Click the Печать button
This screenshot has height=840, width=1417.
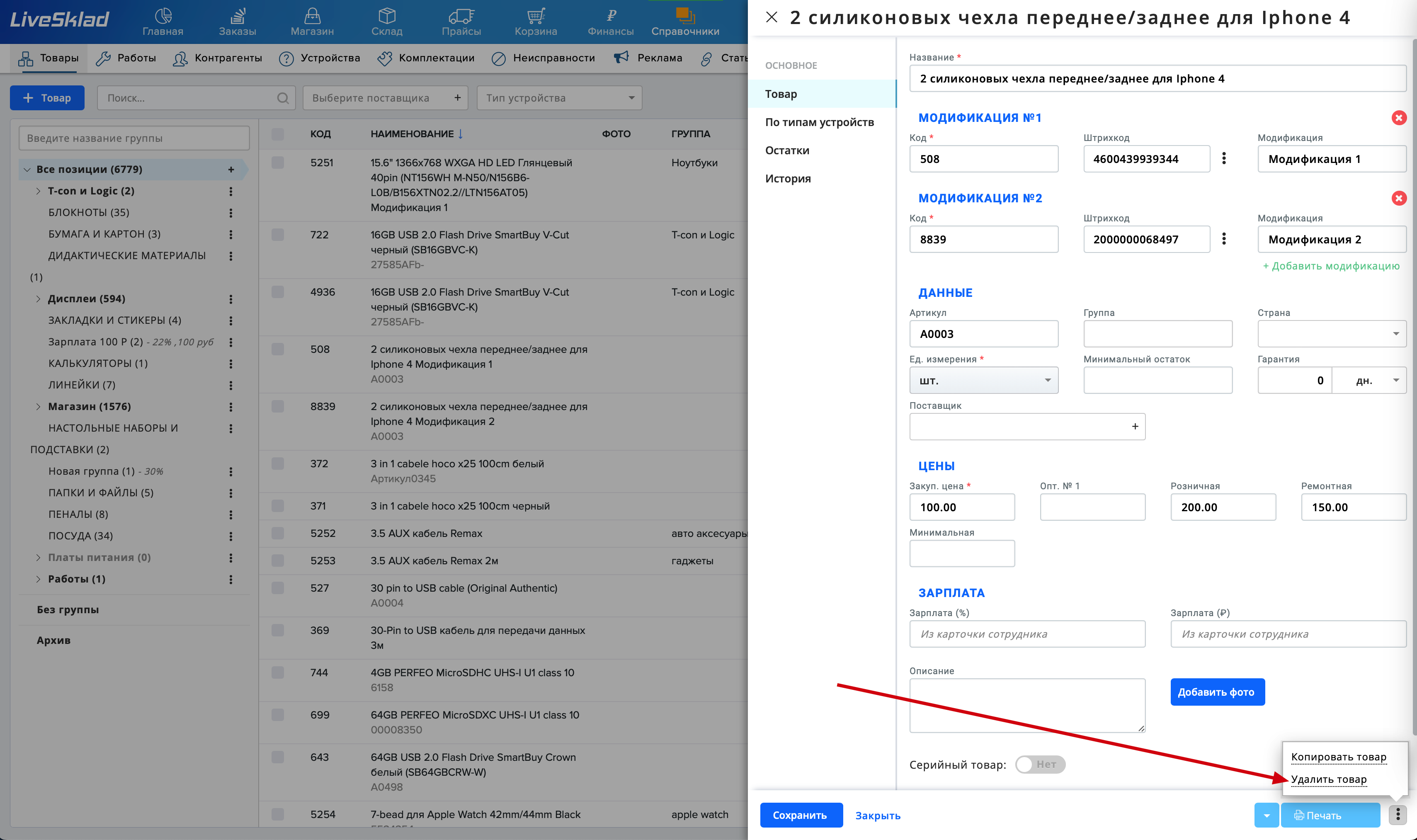click(1330, 815)
